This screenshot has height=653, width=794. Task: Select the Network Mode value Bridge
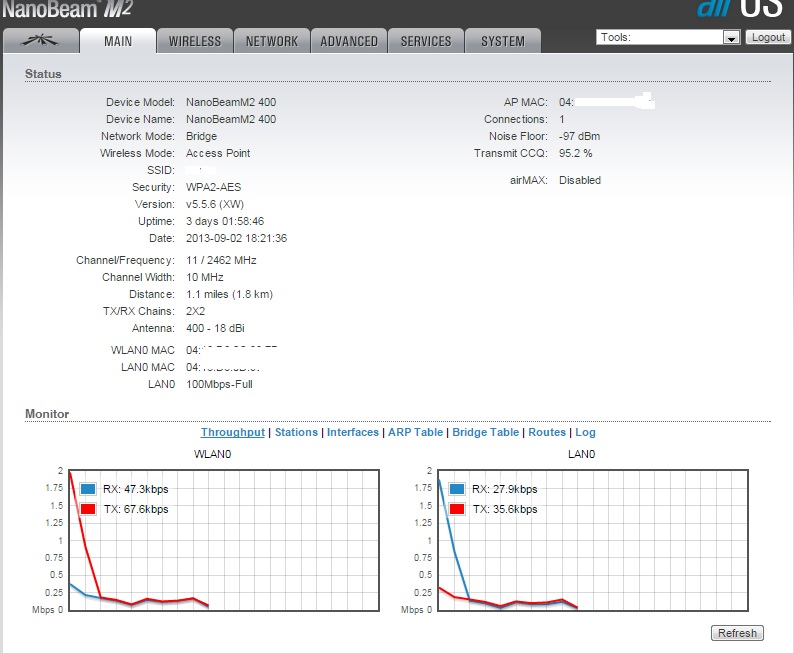point(202,136)
